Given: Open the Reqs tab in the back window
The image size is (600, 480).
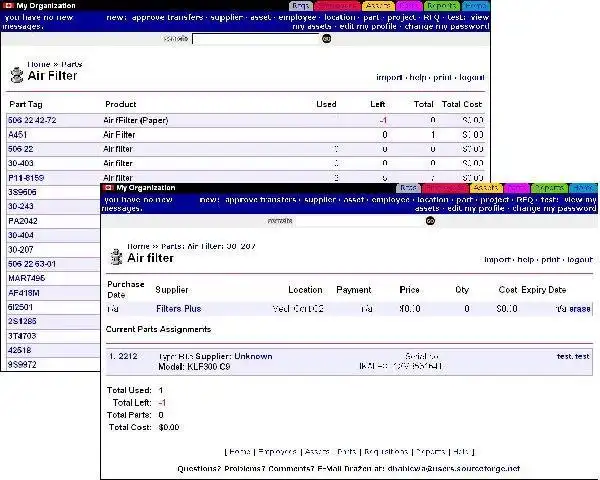Looking at the screenshot, I should 300,6.
